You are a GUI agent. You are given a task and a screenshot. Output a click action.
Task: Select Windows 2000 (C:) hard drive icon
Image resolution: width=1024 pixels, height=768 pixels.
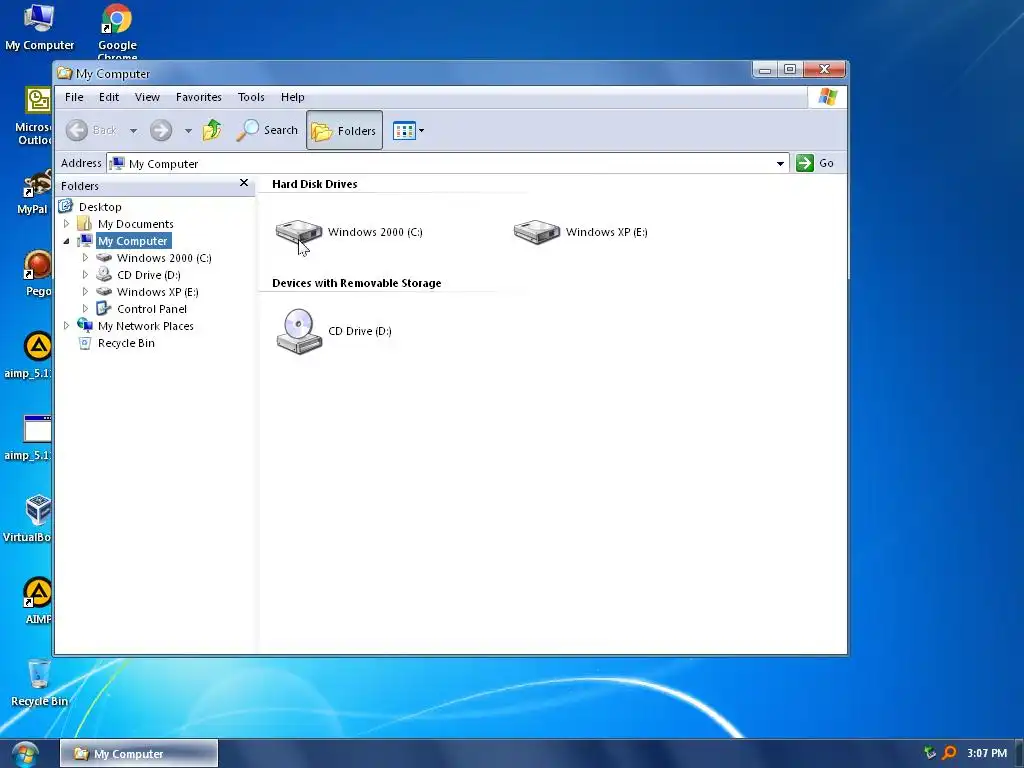click(x=299, y=232)
